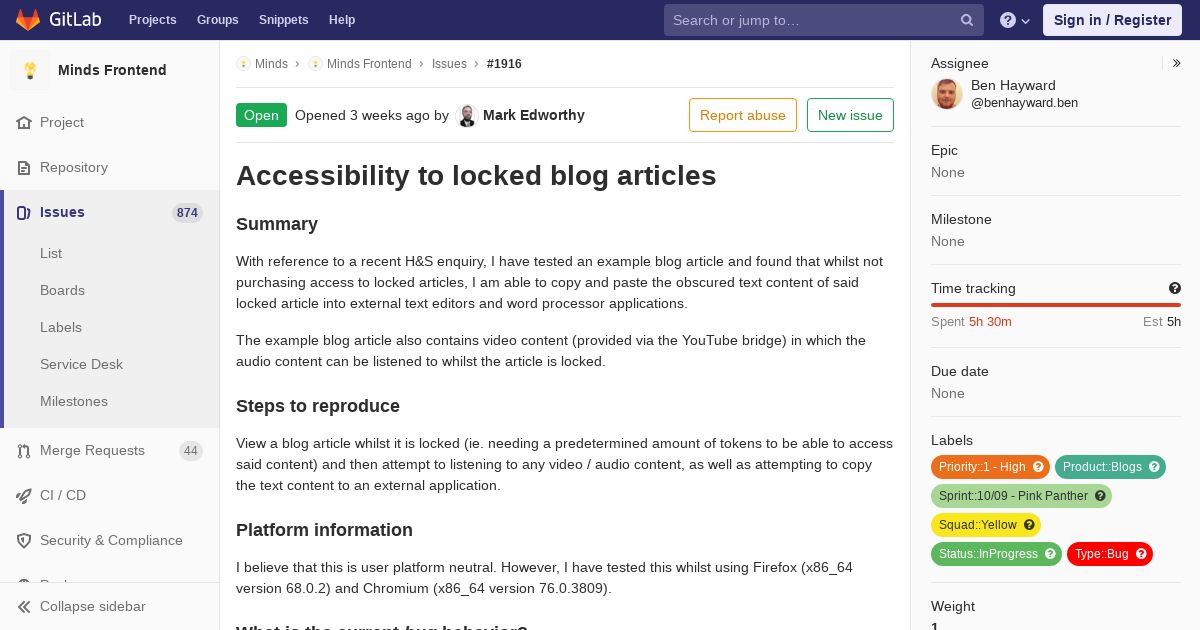The width and height of the screenshot is (1200, 630).
Task: Click the Issues breadcrumb link
Action: pyautogui.click(x=449, y=63)
